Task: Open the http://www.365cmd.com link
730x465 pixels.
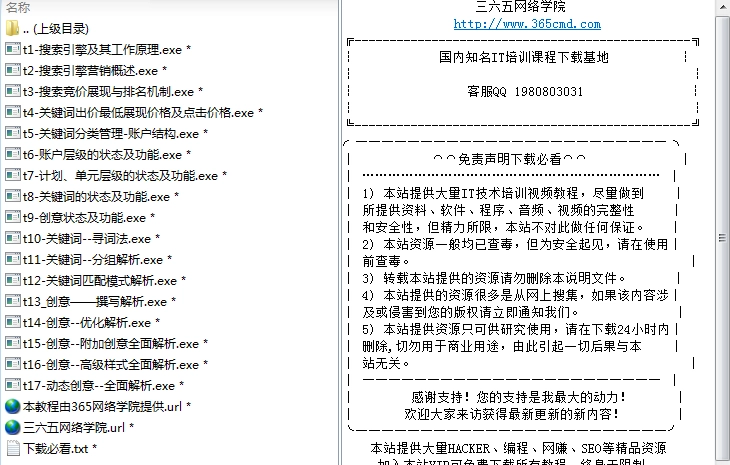Action: click(x=527, y=24)
